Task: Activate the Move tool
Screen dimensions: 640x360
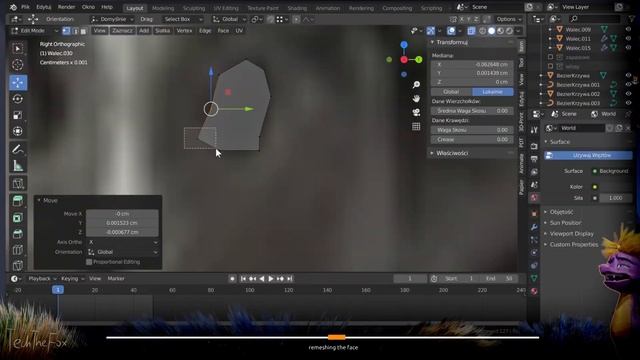Action: [18, 82]
